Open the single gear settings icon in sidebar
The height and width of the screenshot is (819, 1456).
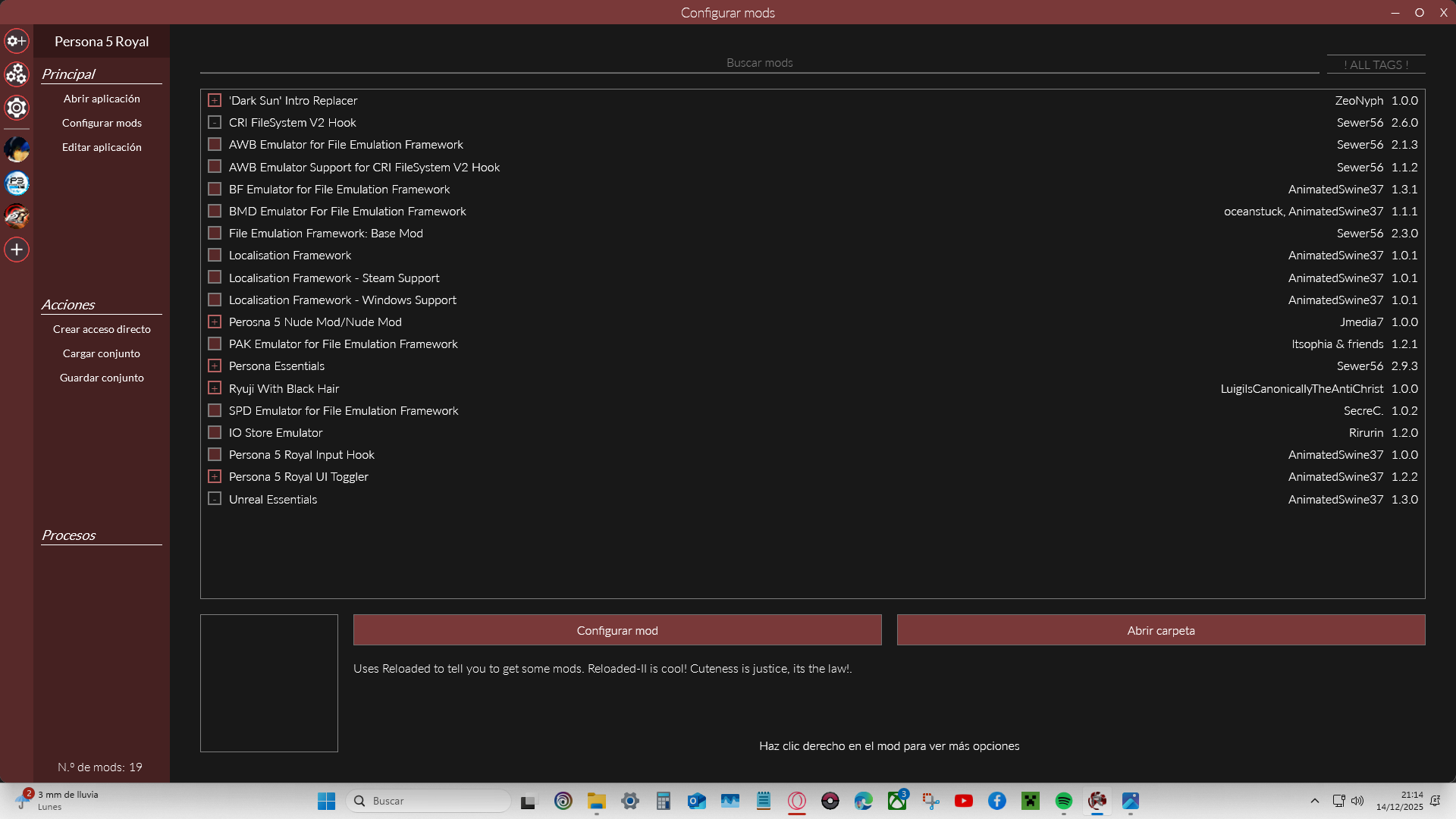(x=17, y=108)
